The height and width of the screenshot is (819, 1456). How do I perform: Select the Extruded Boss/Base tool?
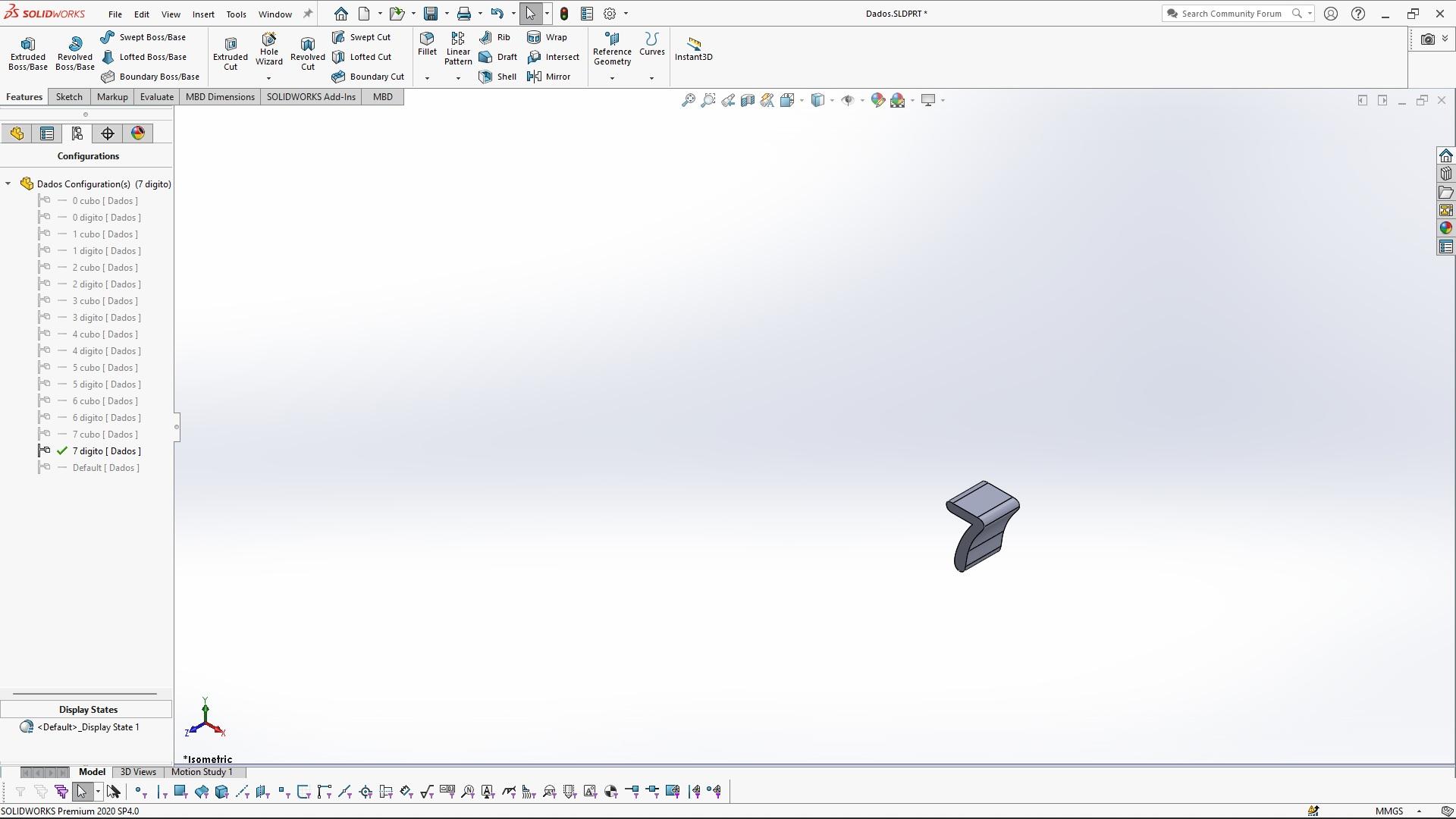coord(28,53)
